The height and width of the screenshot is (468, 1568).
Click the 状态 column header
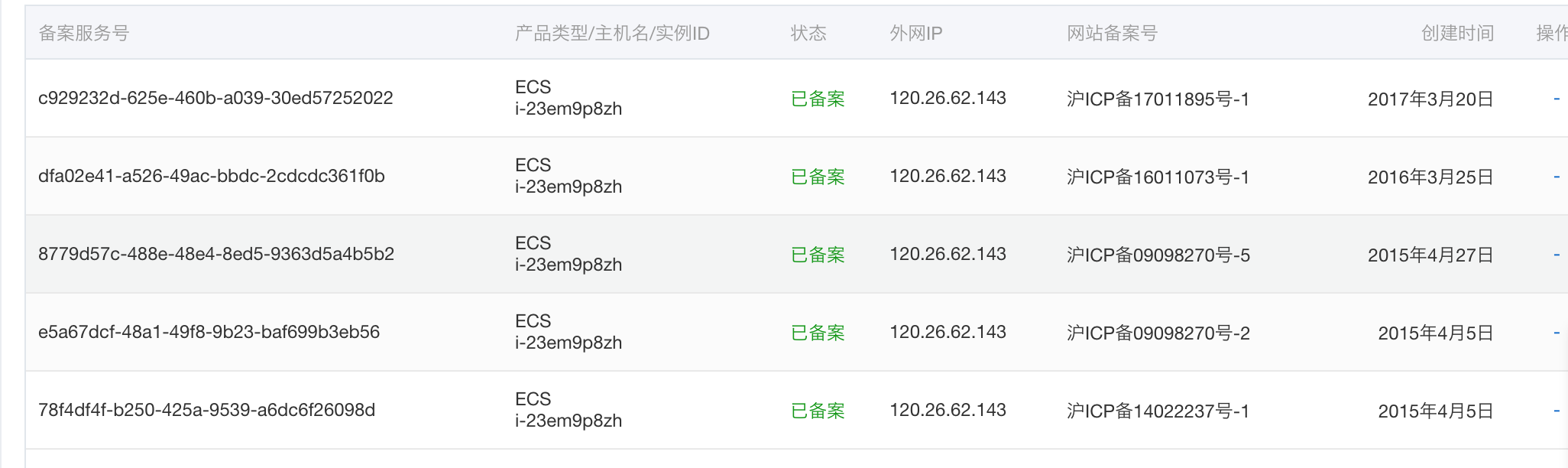coord(808,34)
